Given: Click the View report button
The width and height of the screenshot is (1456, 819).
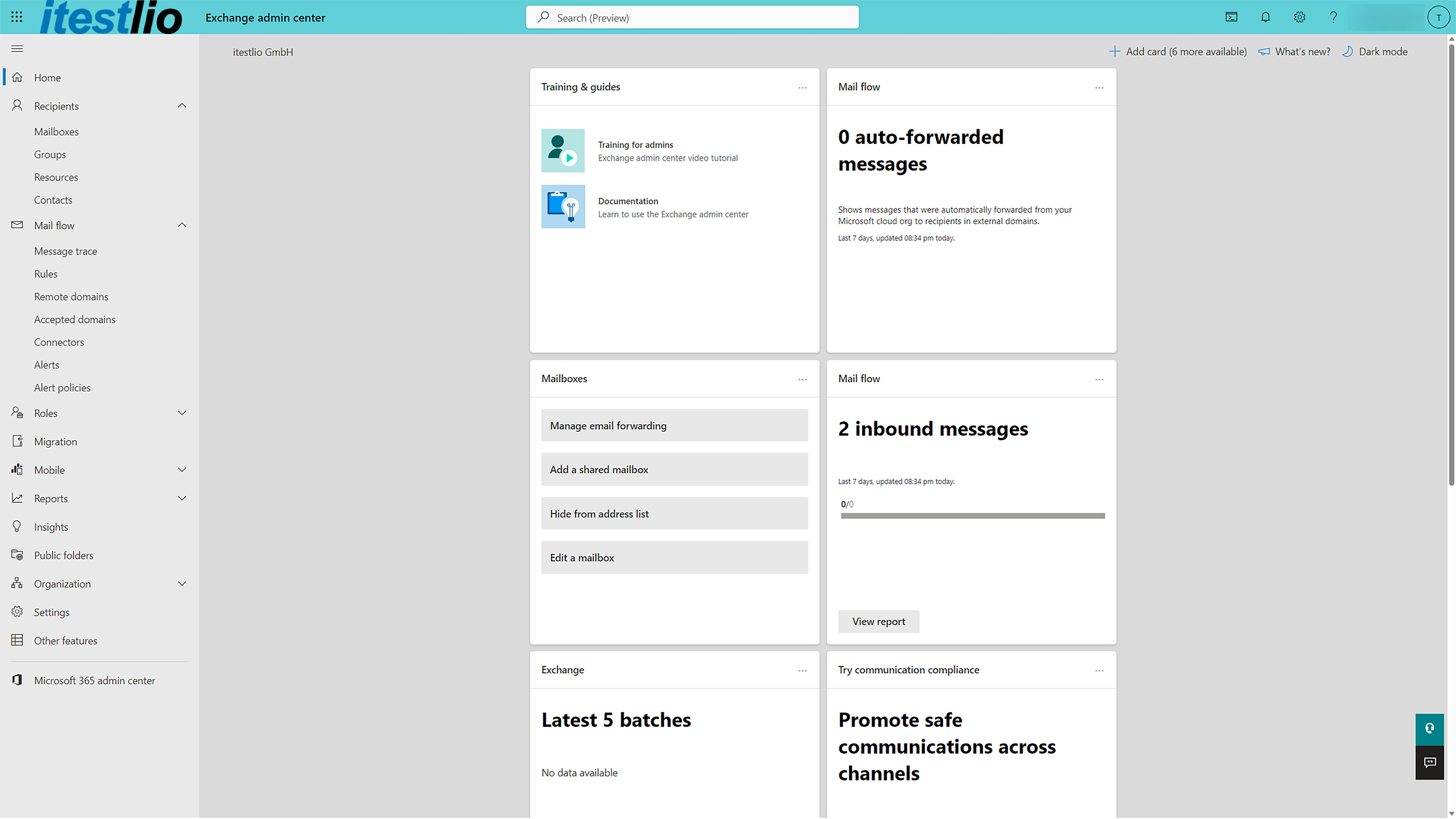Looking at the screenshot, I should pos(878,621).
